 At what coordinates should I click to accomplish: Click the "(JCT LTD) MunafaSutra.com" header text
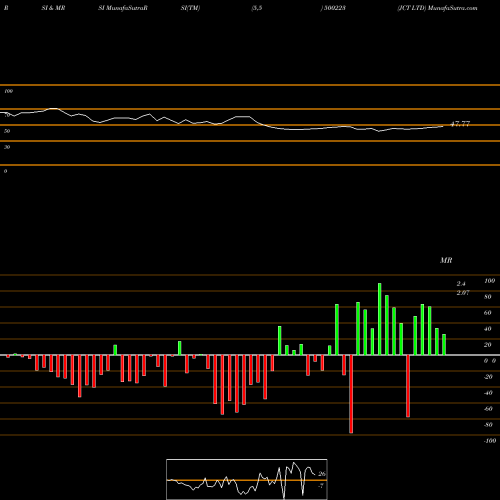tap(437, 8)
